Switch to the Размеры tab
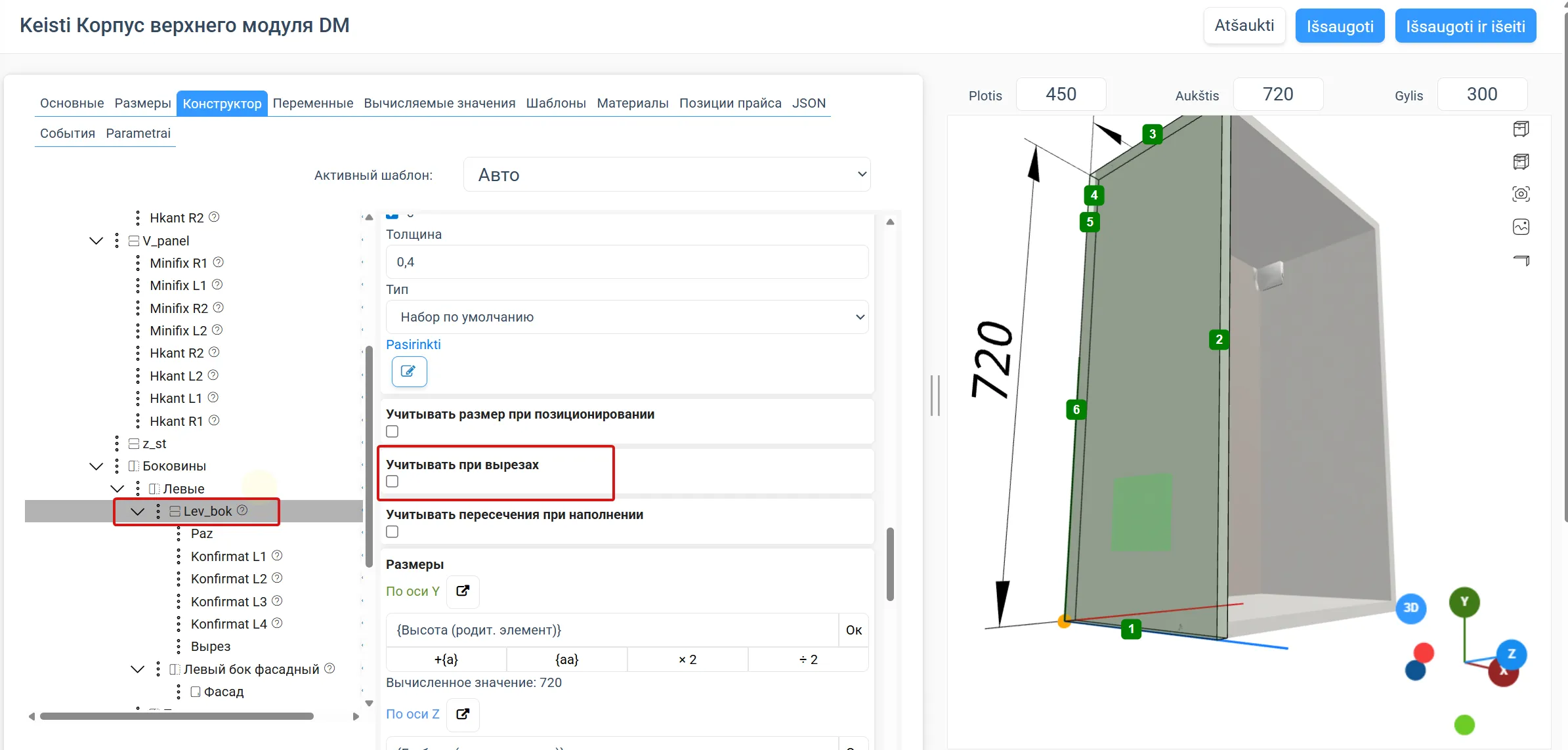This screenshot has width=1568, height=750. tap(142, 103)
